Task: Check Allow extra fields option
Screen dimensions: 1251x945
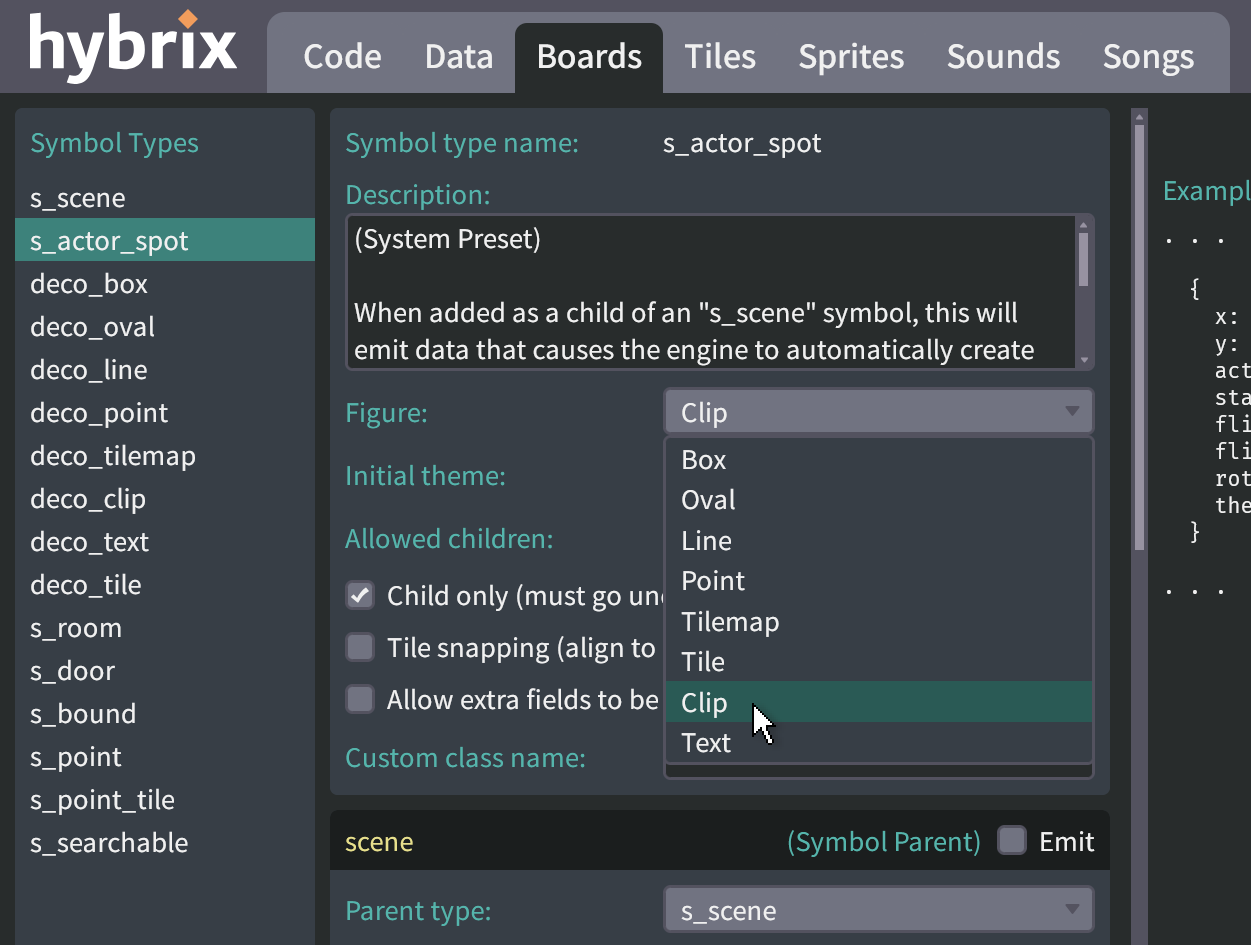Action: [x=360, y=699]
